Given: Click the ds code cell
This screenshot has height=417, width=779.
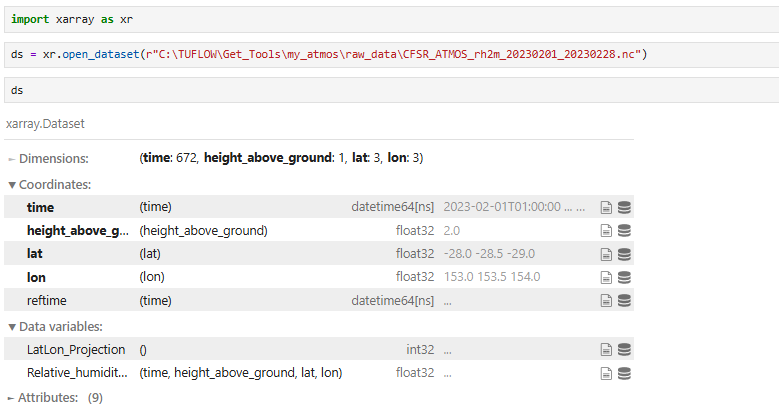Looking at the screenshot, I should (x=390, y=90).
